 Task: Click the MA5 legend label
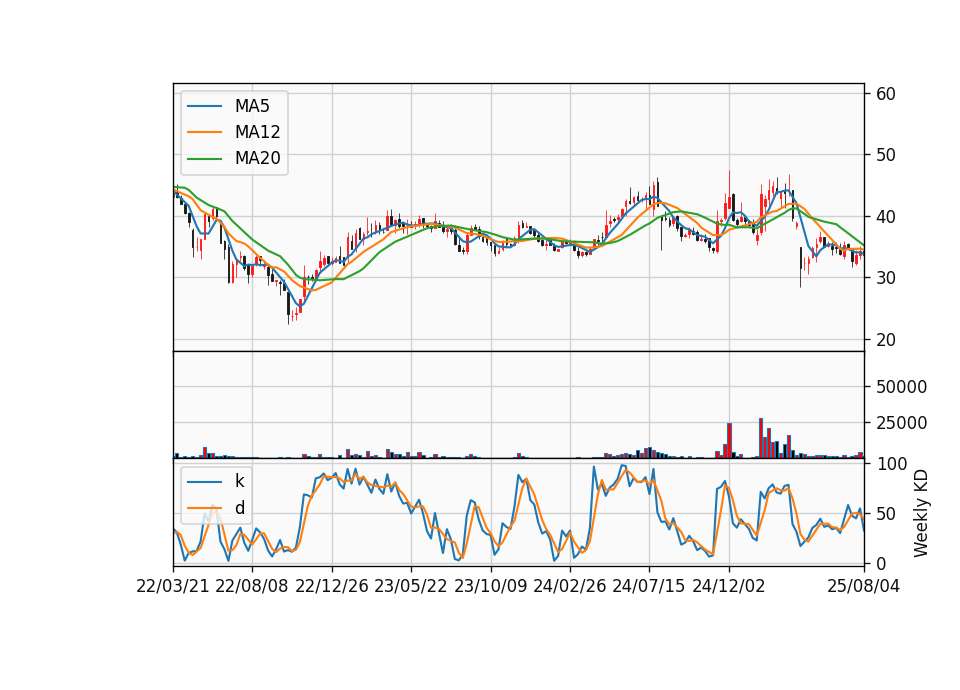point(252,106)
